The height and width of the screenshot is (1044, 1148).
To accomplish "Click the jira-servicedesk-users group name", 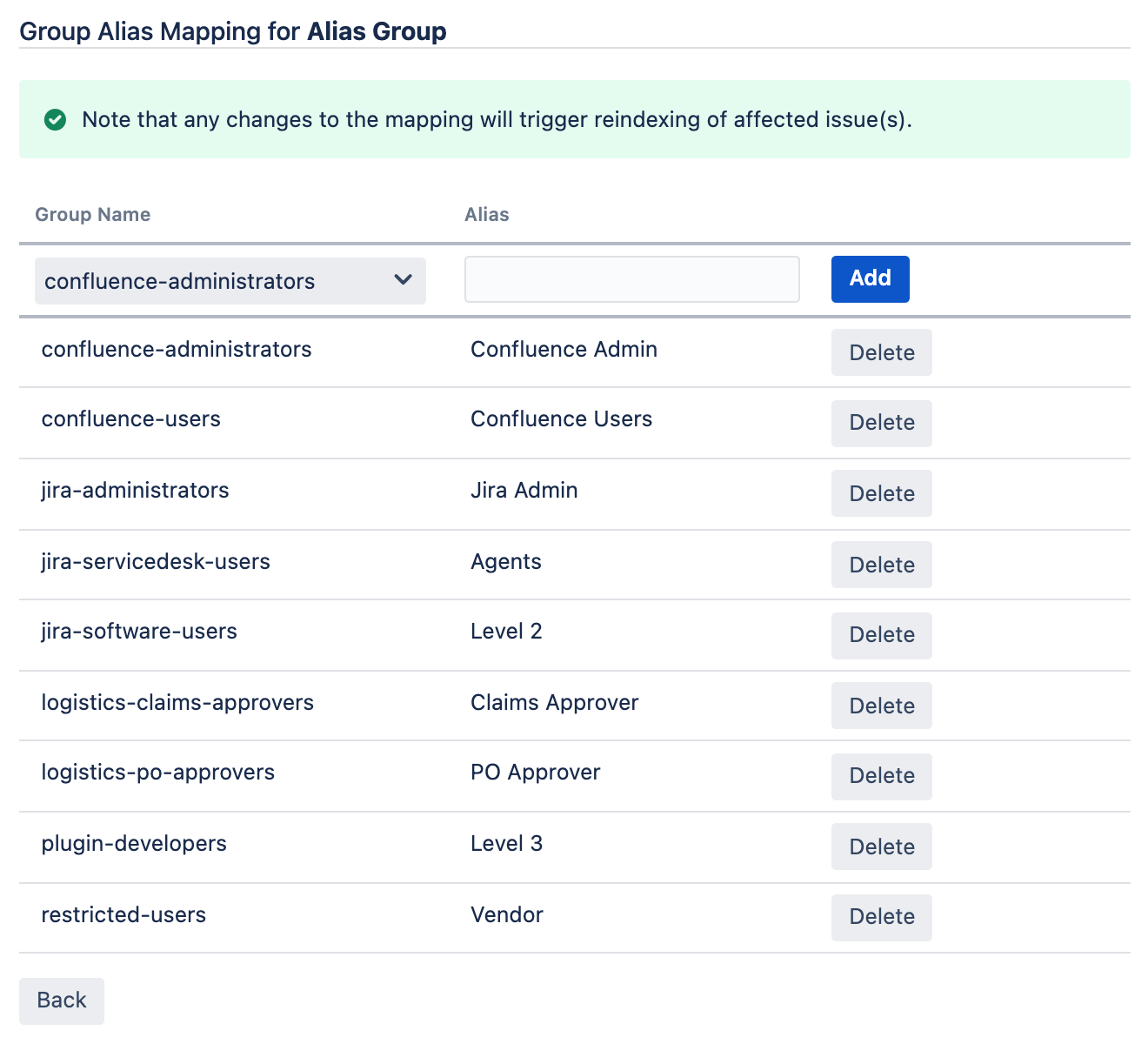I will pos(156,562).
